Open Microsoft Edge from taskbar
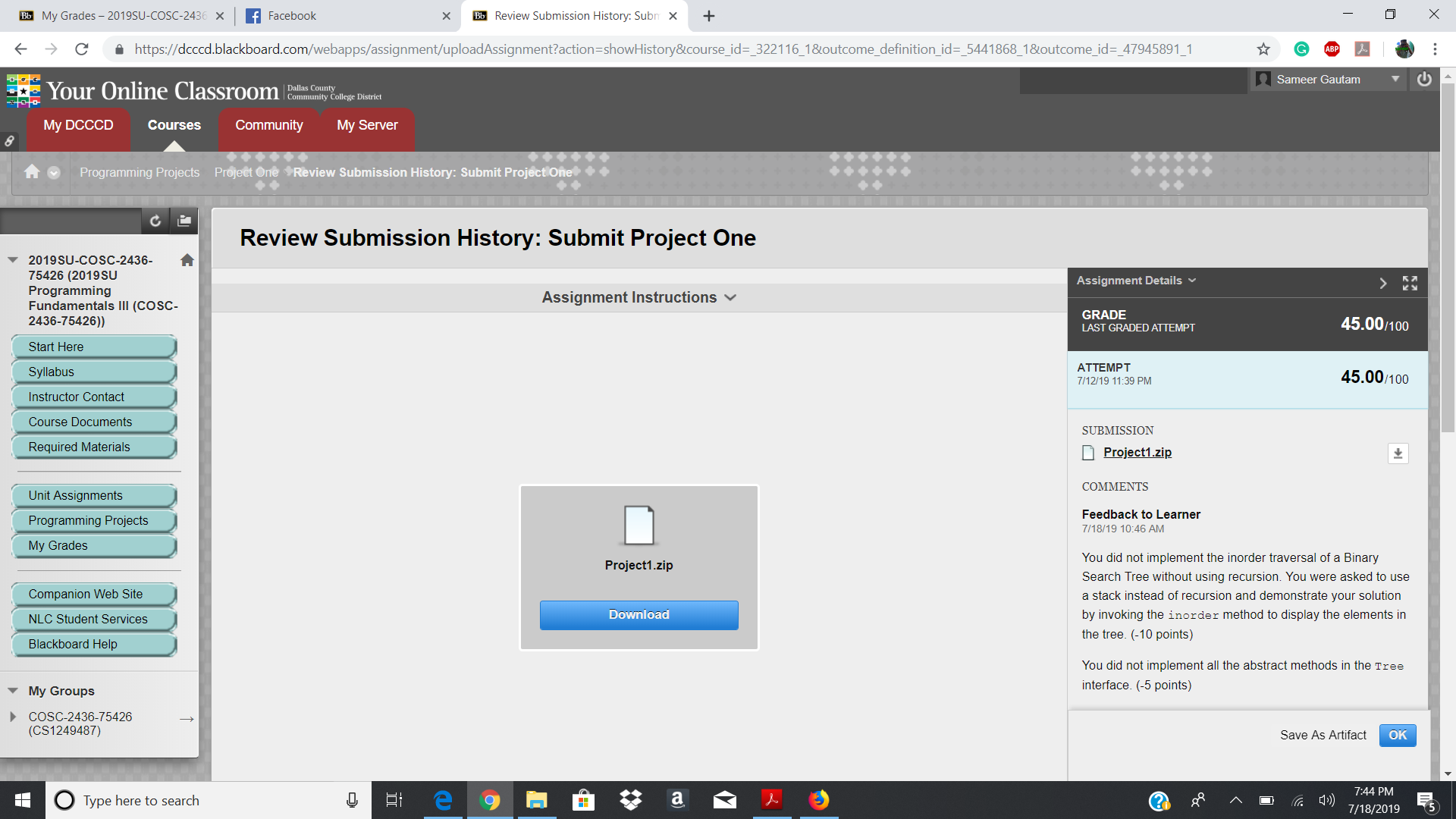Image resolution: width=1456 pixels, height=819 pixels. (x=443, y=800)
